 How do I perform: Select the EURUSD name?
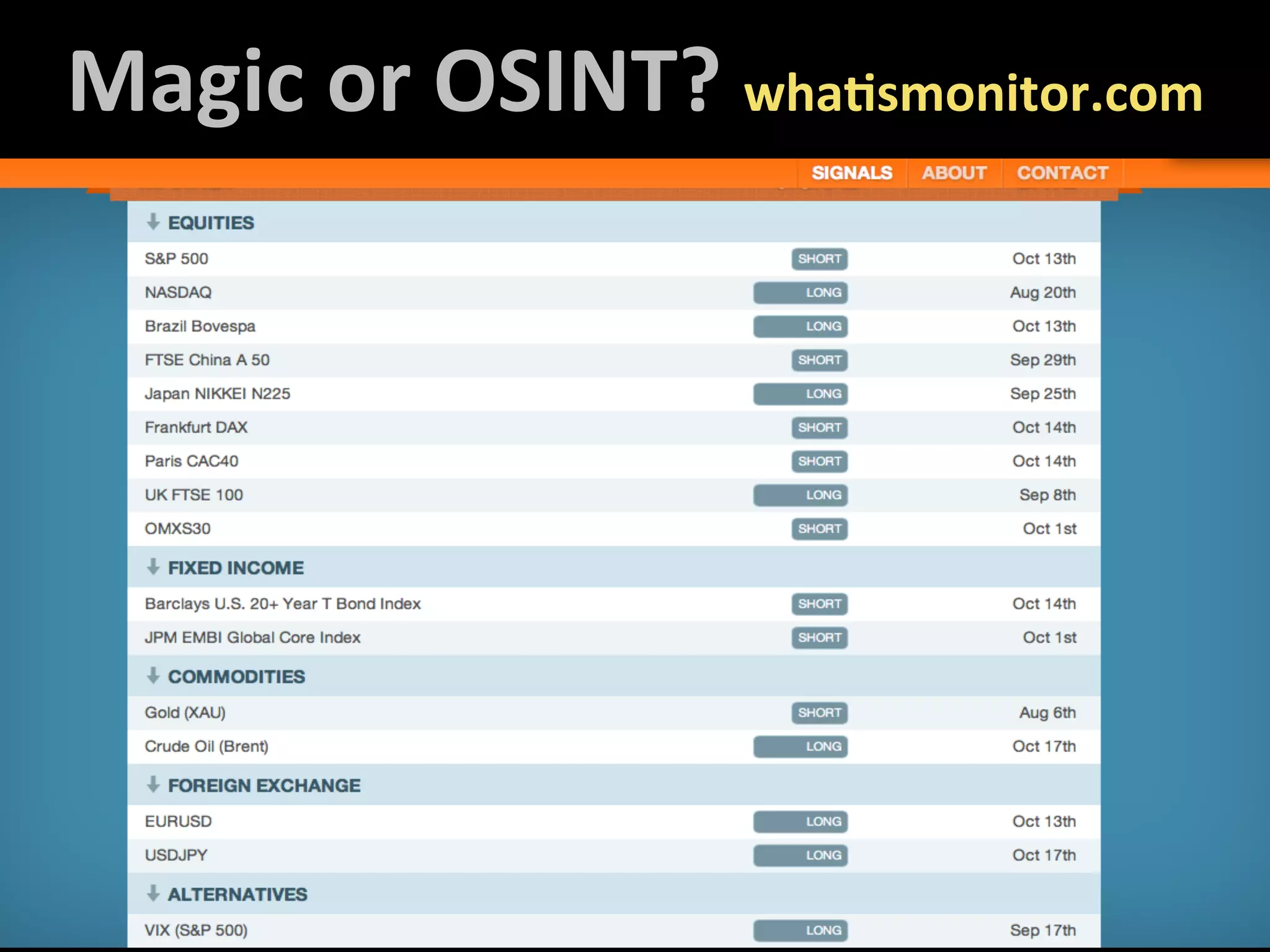pos(179,822)
